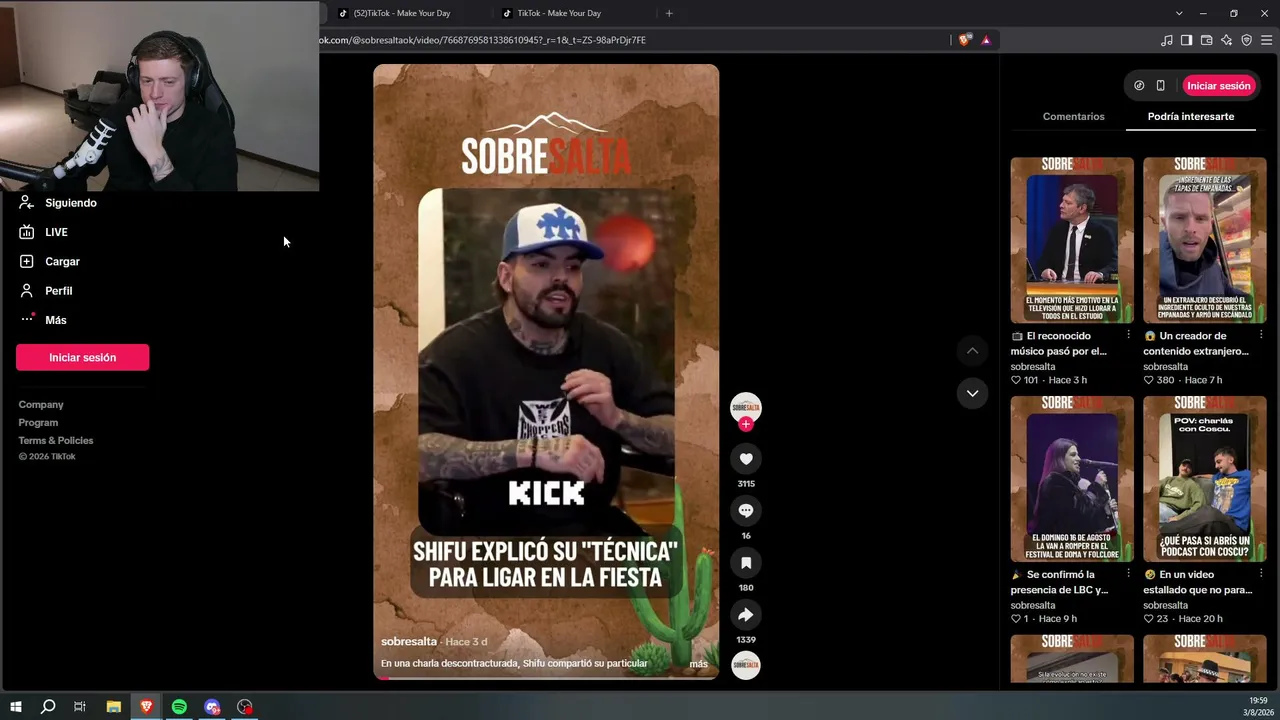The width and height of the screenshot is (1280, 720).
Task: Open the Brave VPN shield icon
Action: point(1247,40)
